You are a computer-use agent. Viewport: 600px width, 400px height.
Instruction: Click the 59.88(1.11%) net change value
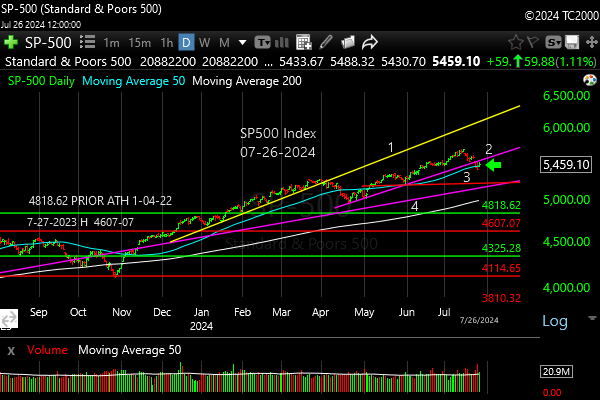(560, 62)
